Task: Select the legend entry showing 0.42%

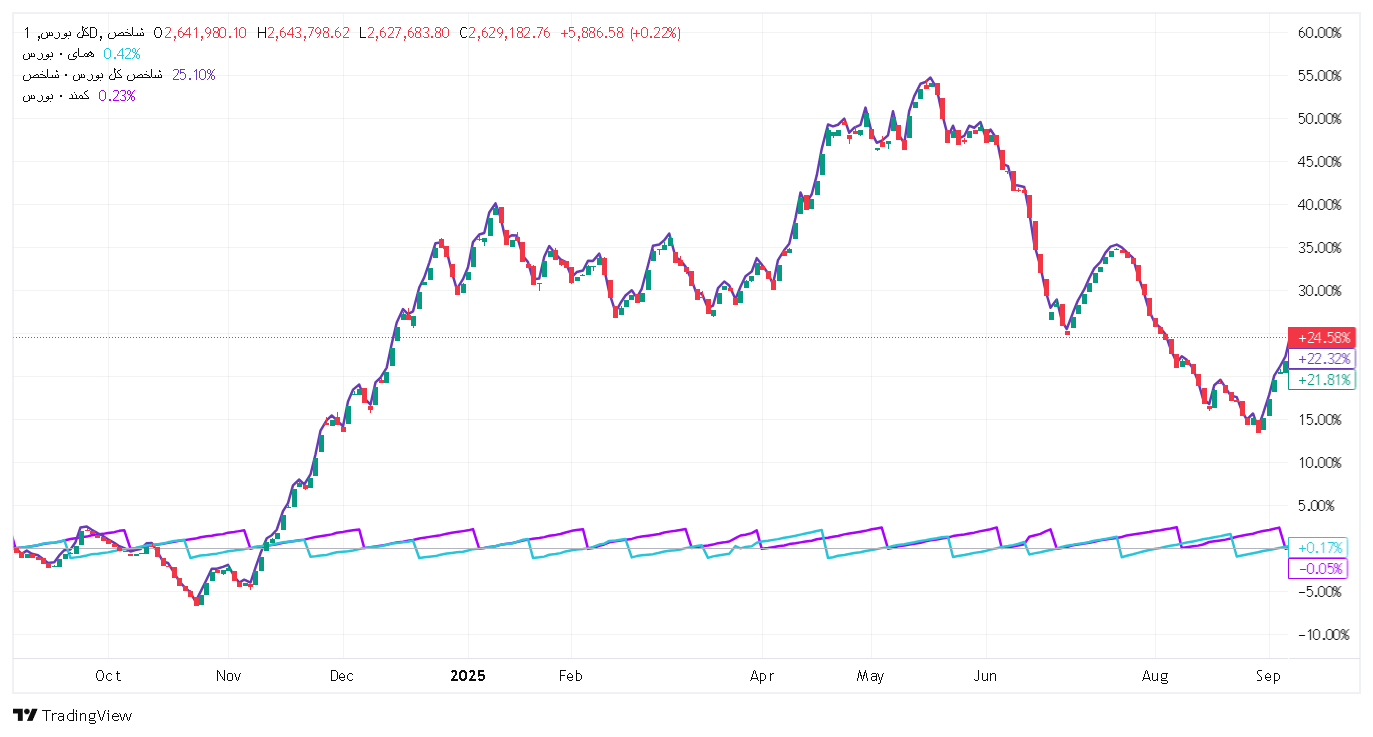Action: tap(82, 54)
